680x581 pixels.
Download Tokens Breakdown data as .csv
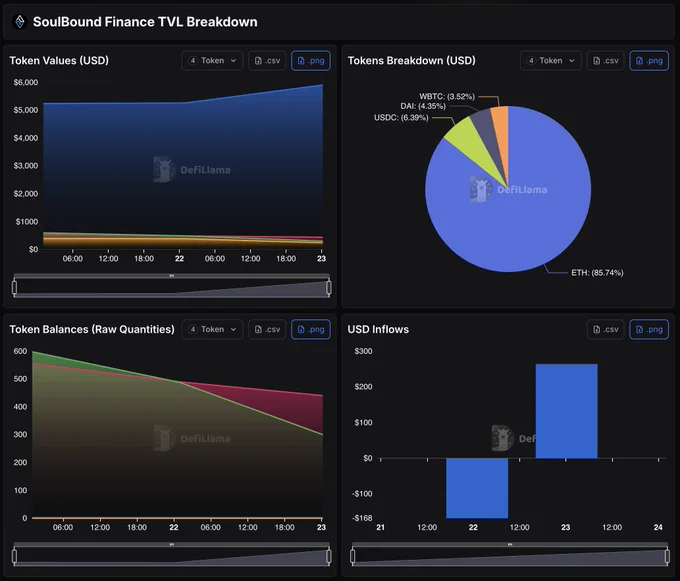(605, 61)
